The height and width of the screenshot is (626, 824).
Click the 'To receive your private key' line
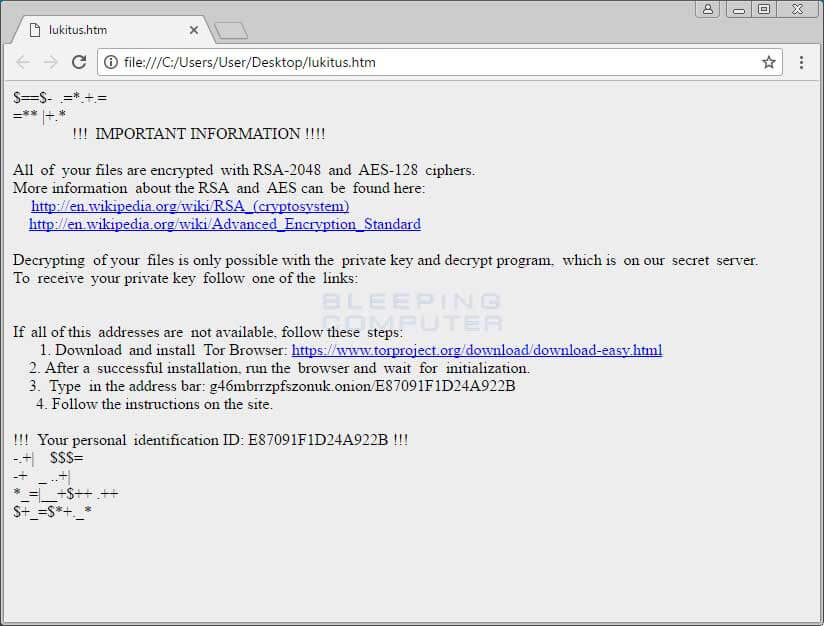click(186, 278)
